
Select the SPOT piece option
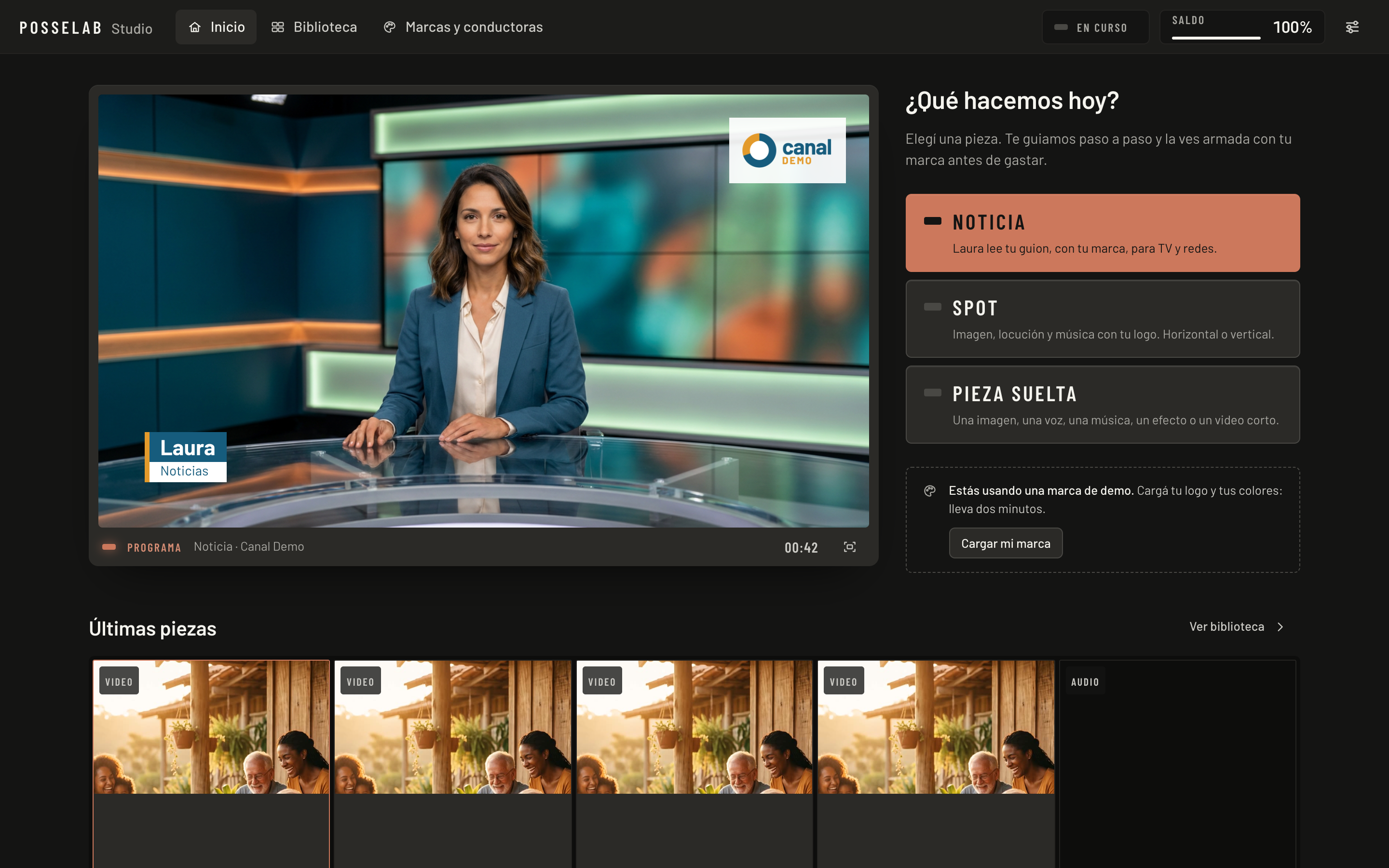[x=1102, y=319]
